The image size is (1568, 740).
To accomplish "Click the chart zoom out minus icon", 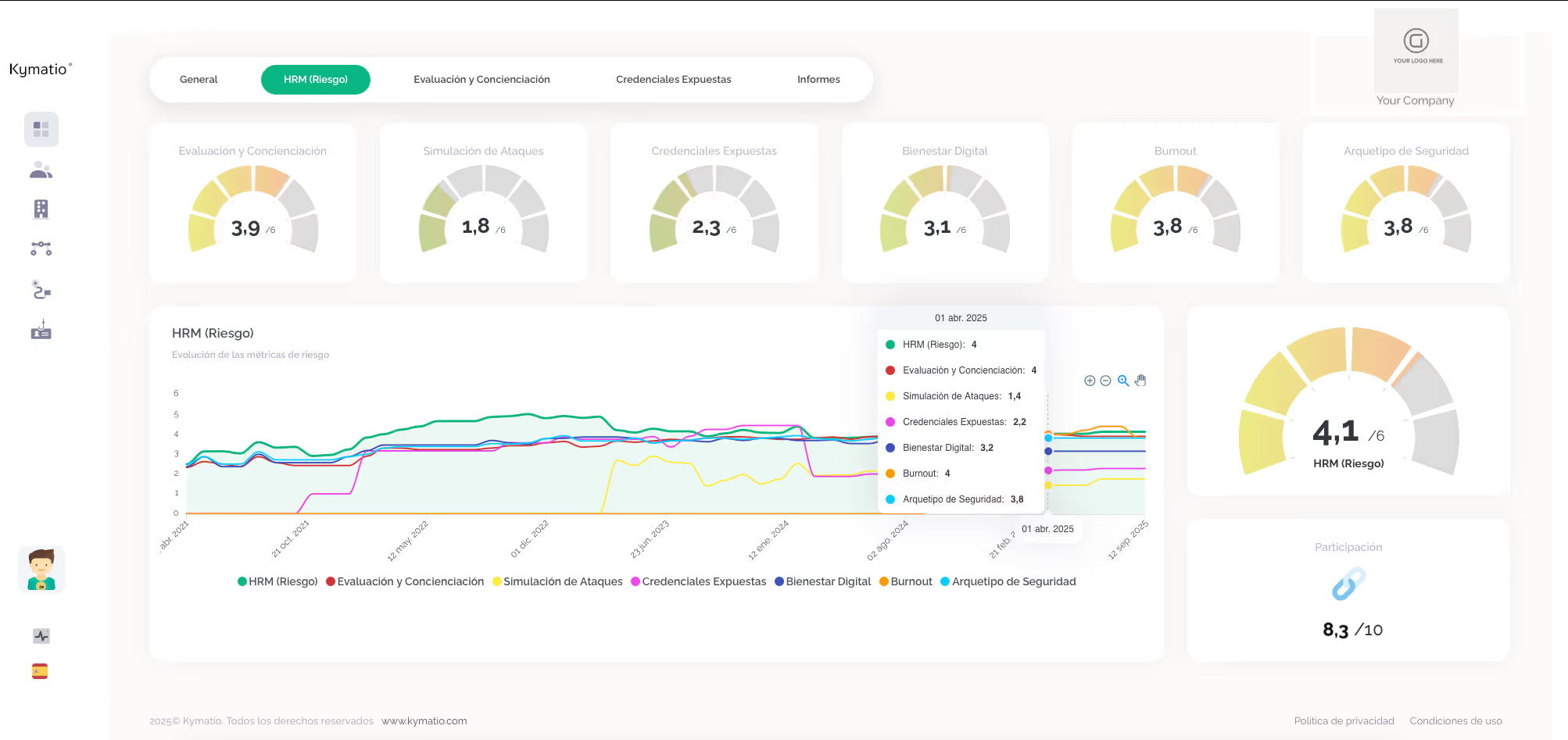I will tap(1105, 381).
